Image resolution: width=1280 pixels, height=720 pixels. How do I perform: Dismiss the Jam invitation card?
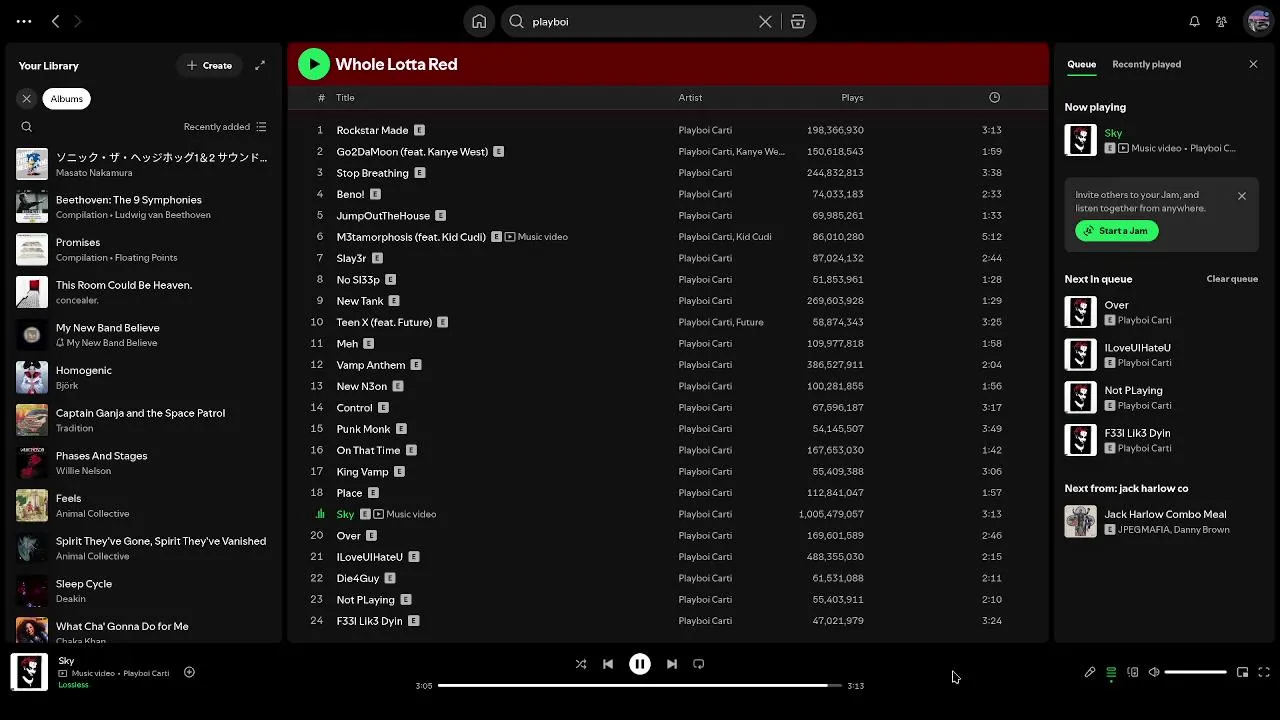1242,196
